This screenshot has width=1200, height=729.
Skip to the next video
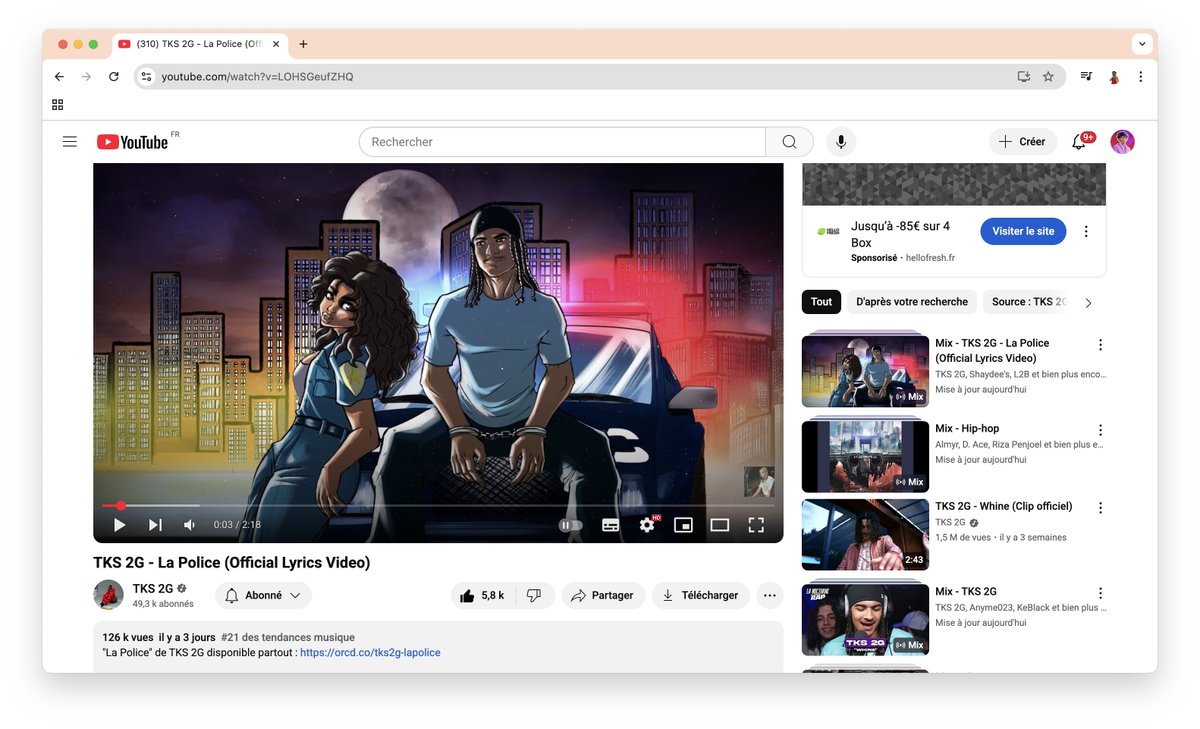click(x=155, y=525)
